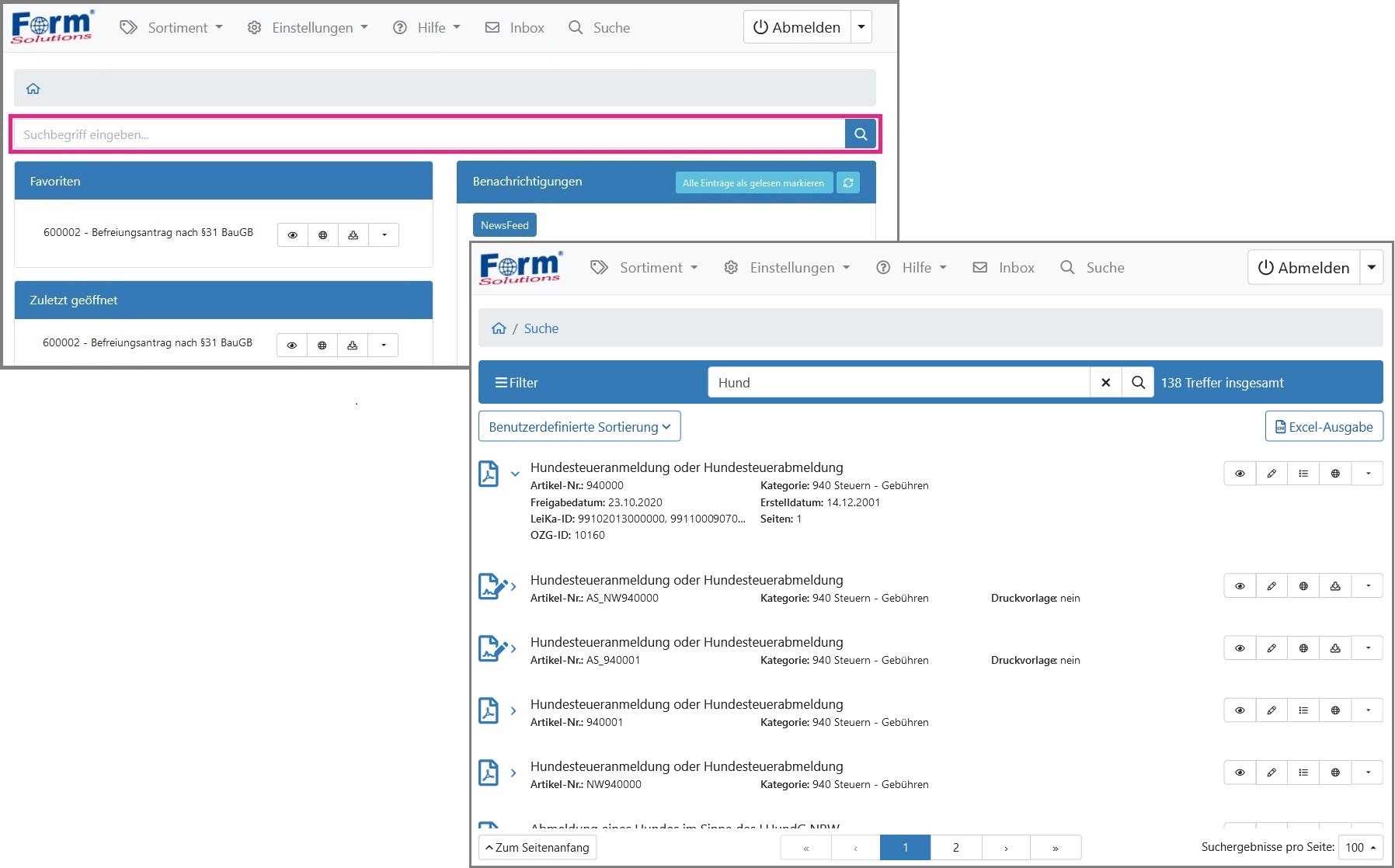
Task: Edit article AS_940001 with pencil icon
Action: [x=1272, y=648]
